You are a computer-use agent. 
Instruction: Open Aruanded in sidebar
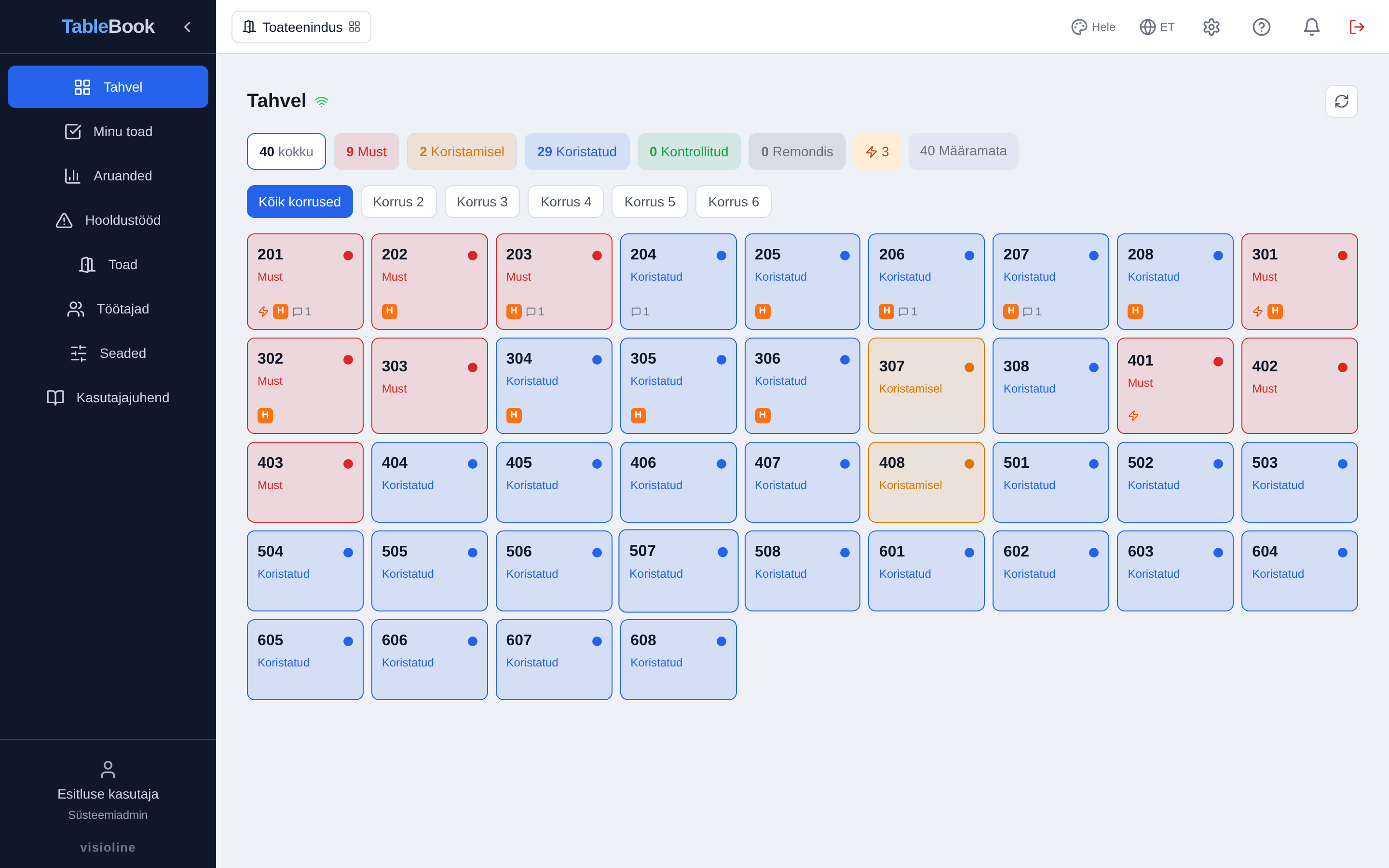click(x=108, y=176)
